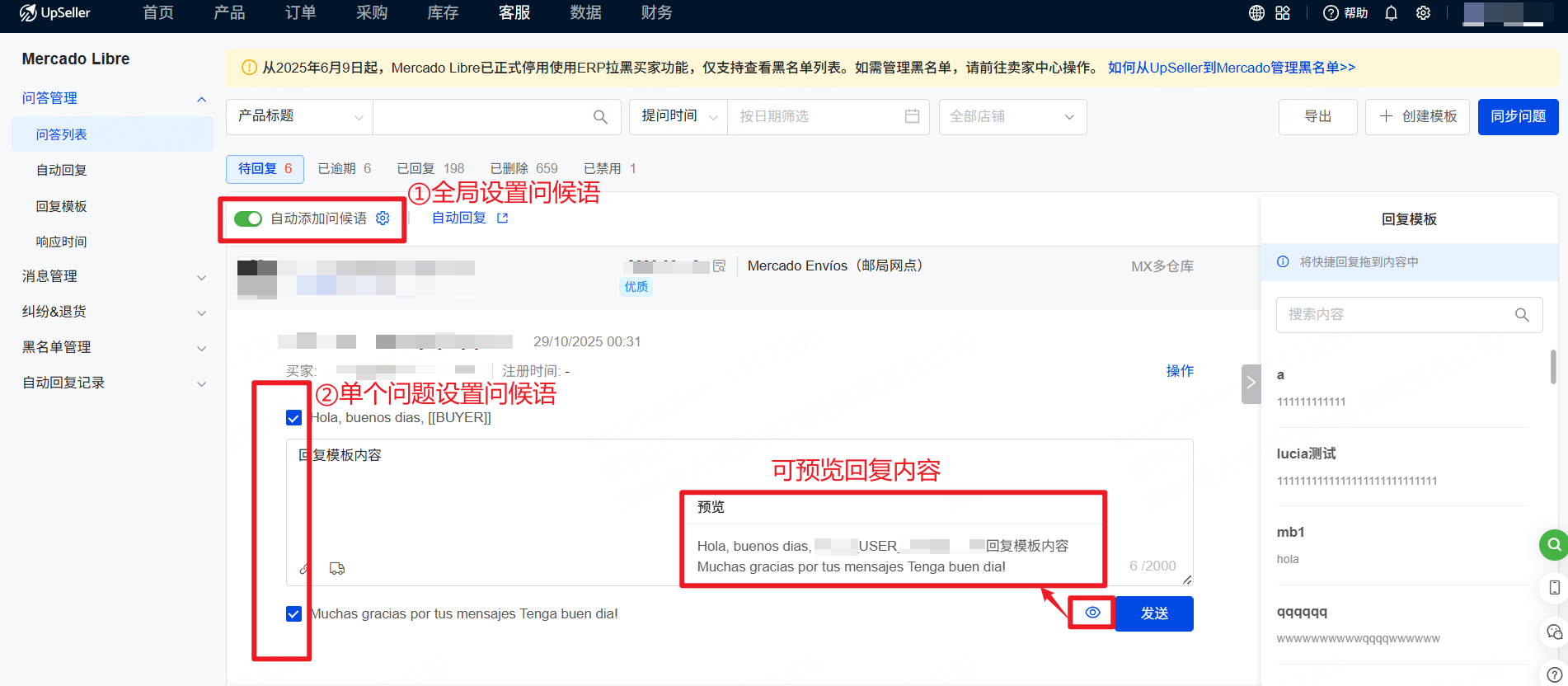
Task: Click the greeting settings gear icon
Action: (383, 218)
